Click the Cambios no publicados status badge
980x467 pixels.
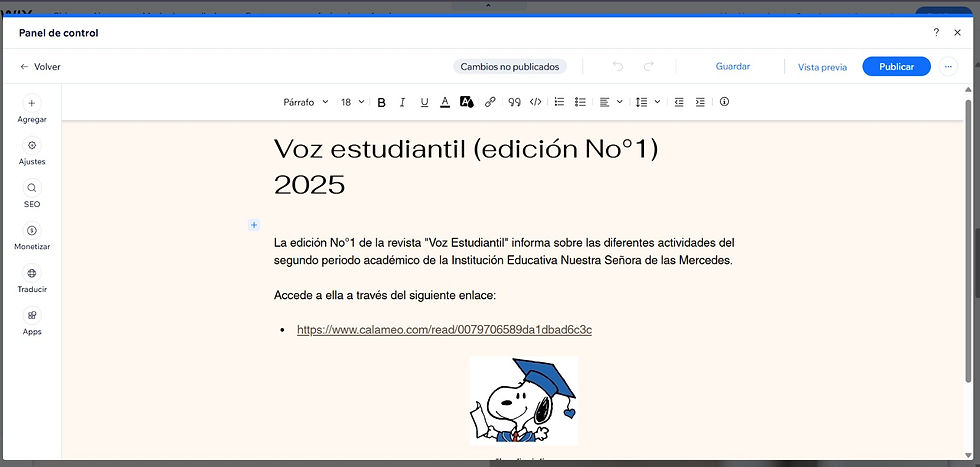coord(509,66)
